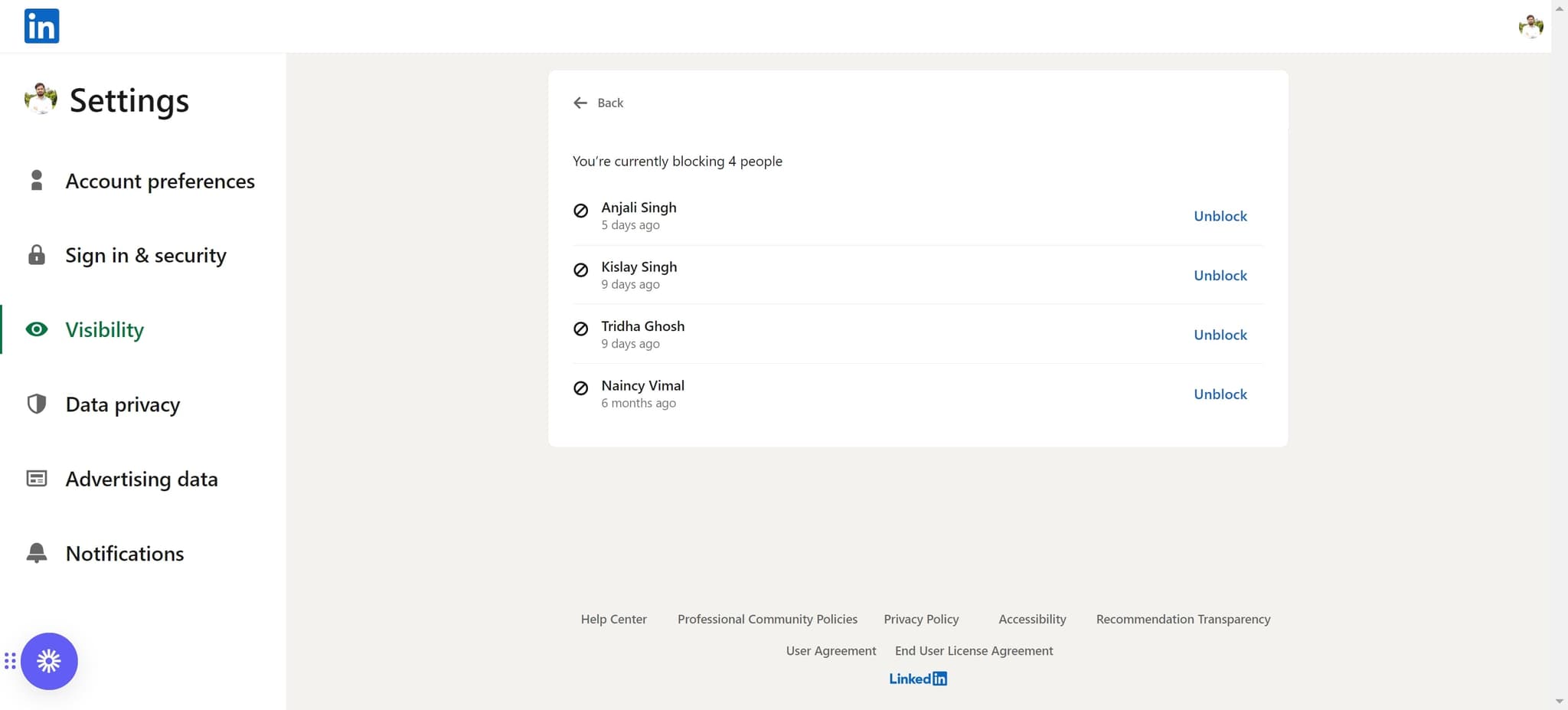Open Professional Community Policies link

click(x=767, y=619)
